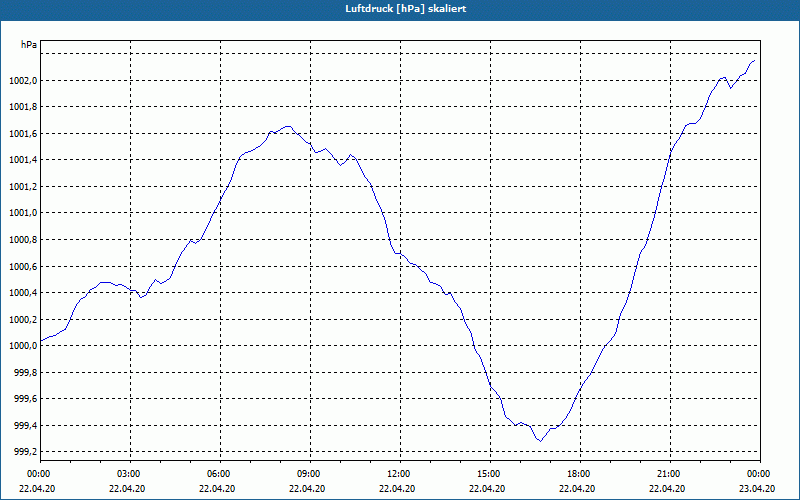The image size is (800, 500).
Task: Click the 1000,4 y-axis label
Action: click(x=23, y=293)
